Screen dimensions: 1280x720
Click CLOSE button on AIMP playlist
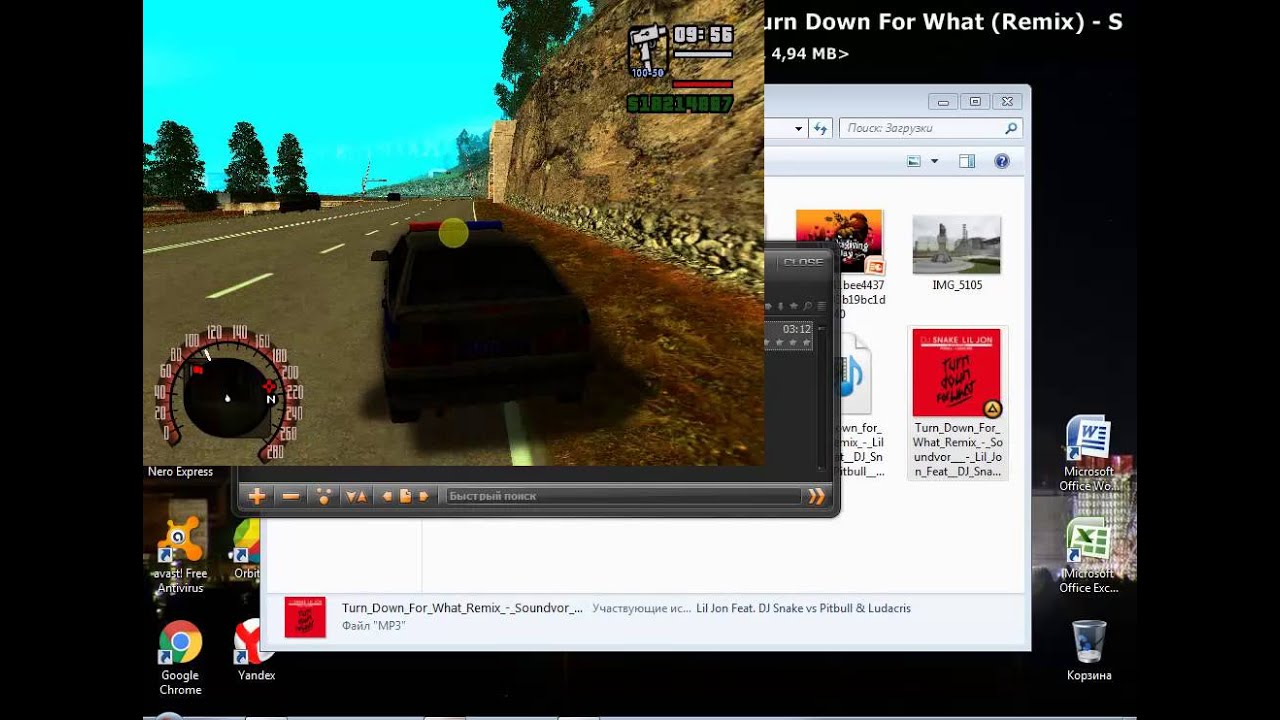803,262
